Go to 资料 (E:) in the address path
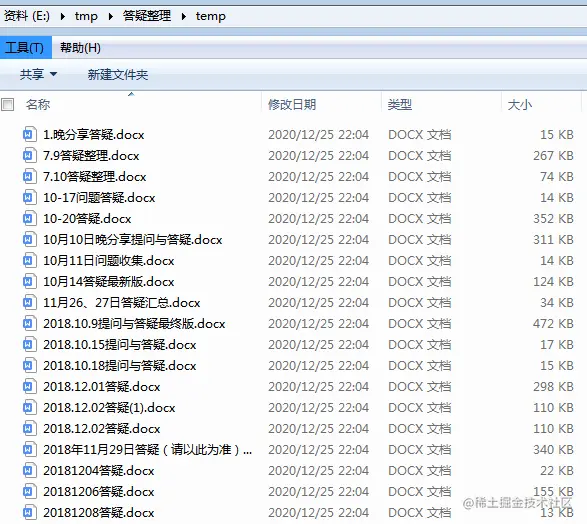The height and width of the screenshot is (524, 587). [27, 16]
